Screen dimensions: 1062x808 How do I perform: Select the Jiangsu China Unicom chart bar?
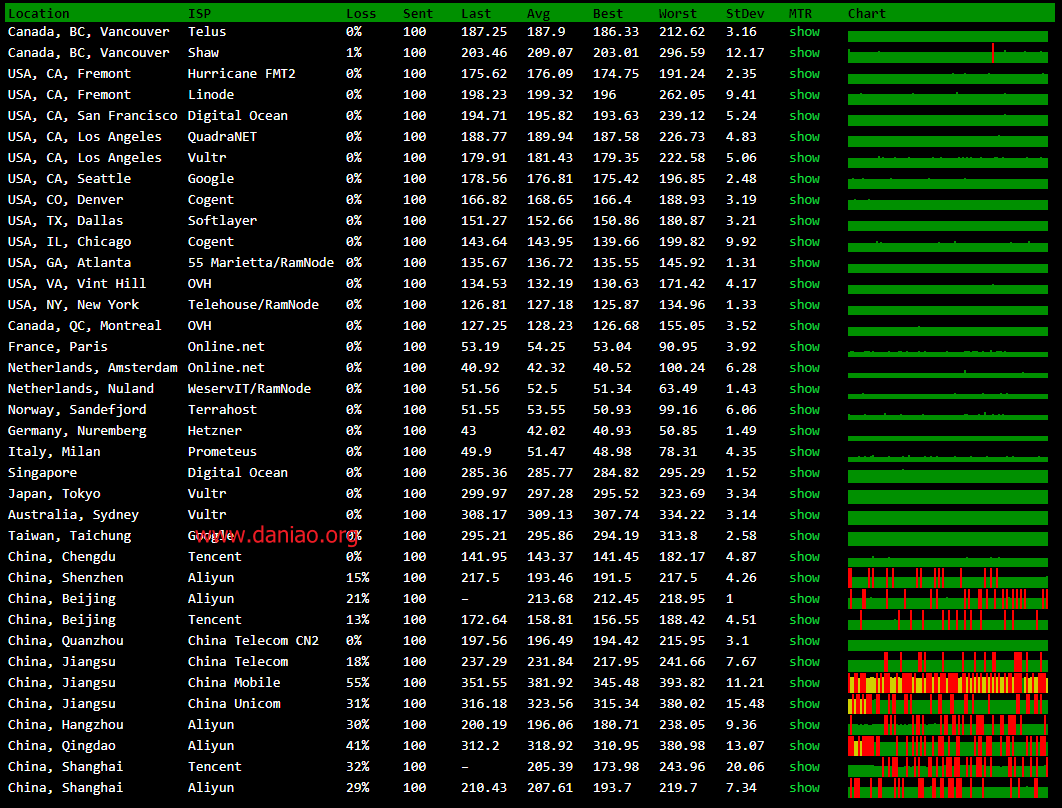tap(948, 704)
